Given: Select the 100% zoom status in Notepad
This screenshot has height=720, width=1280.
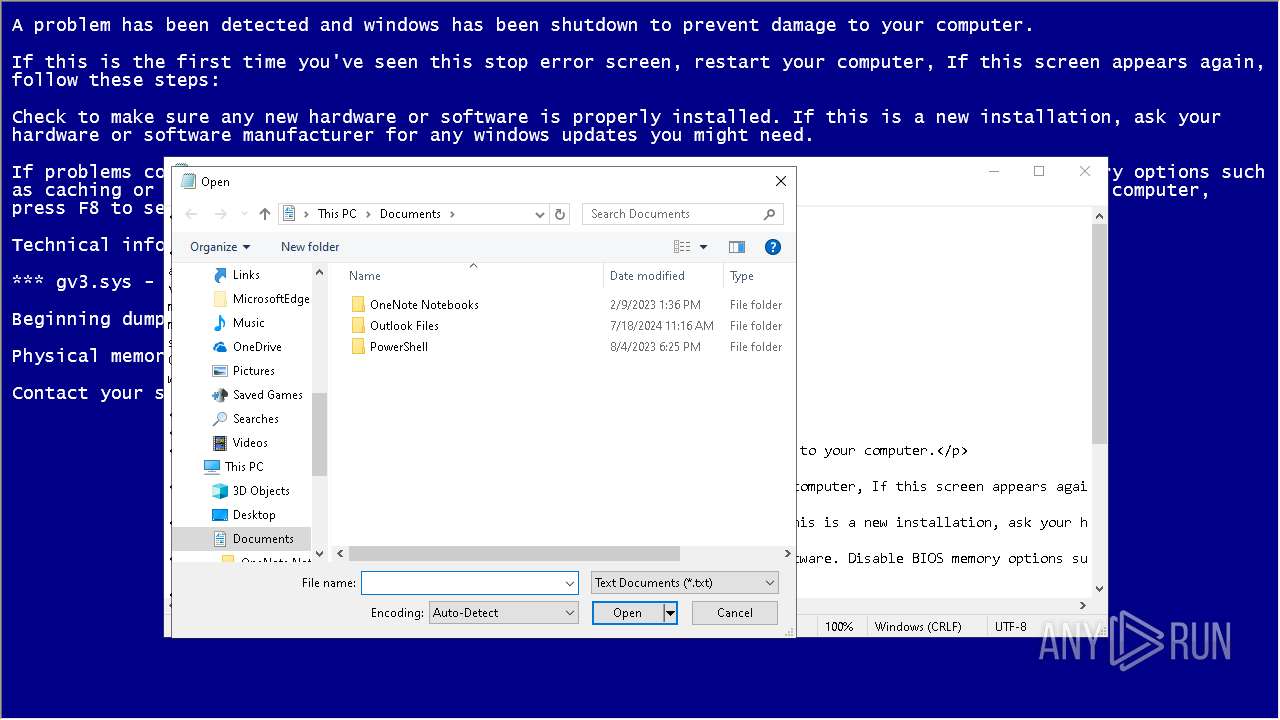Looking at the screenshot, I should (839, 627).
